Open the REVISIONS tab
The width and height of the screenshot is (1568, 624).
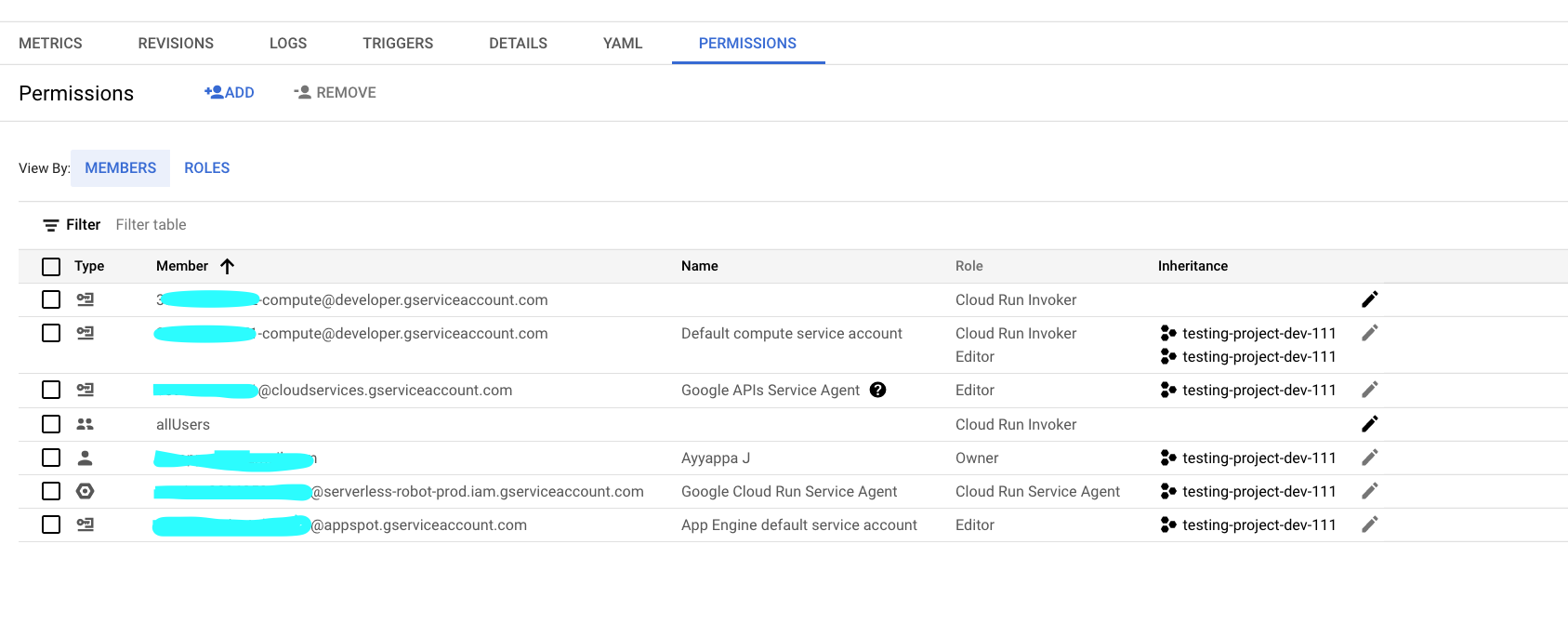click(x=176, y=44)
